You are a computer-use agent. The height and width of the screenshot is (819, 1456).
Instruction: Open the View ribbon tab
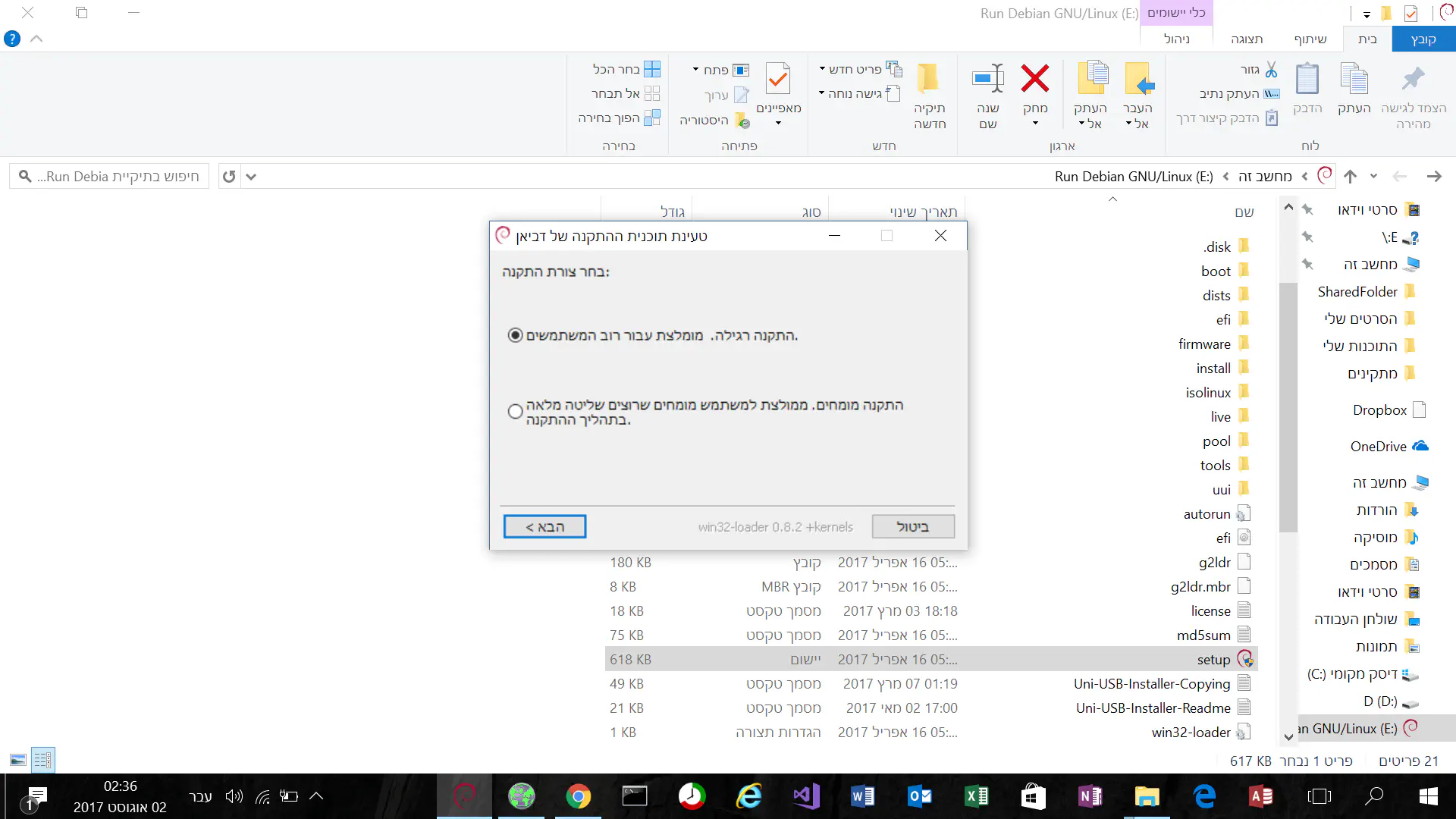(1247, 39)
